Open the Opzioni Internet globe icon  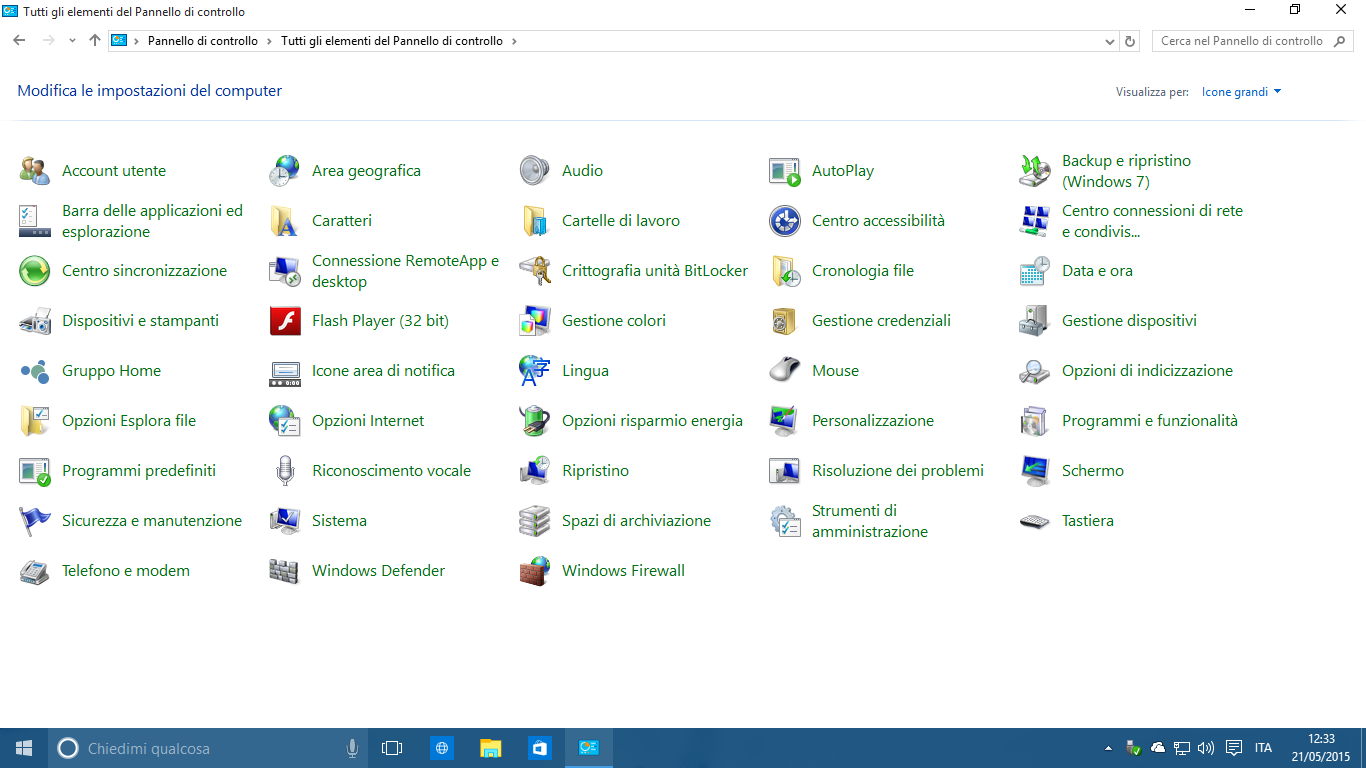[x=285, y=421]
